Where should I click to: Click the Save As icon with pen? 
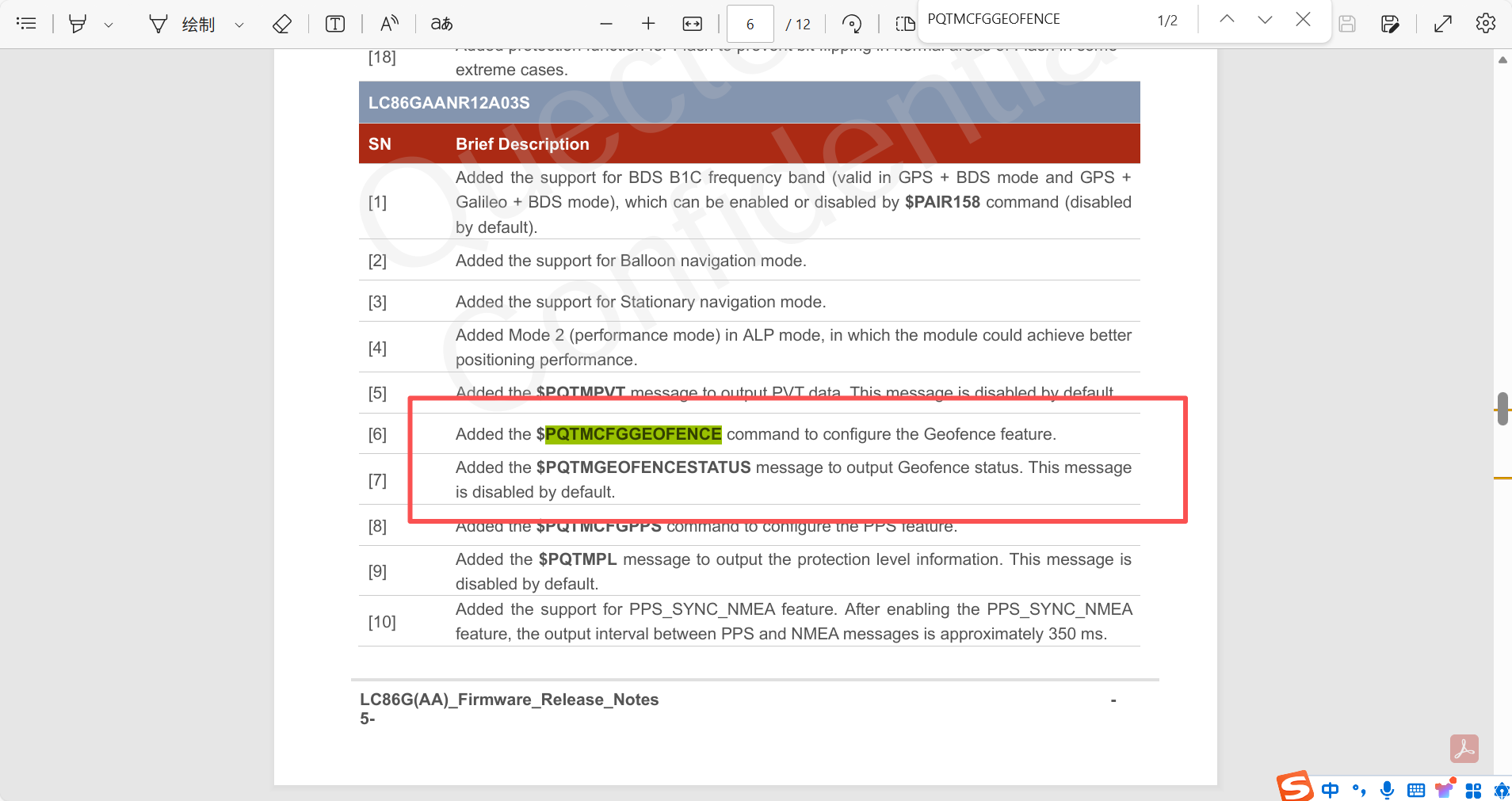coord(1390,24)
